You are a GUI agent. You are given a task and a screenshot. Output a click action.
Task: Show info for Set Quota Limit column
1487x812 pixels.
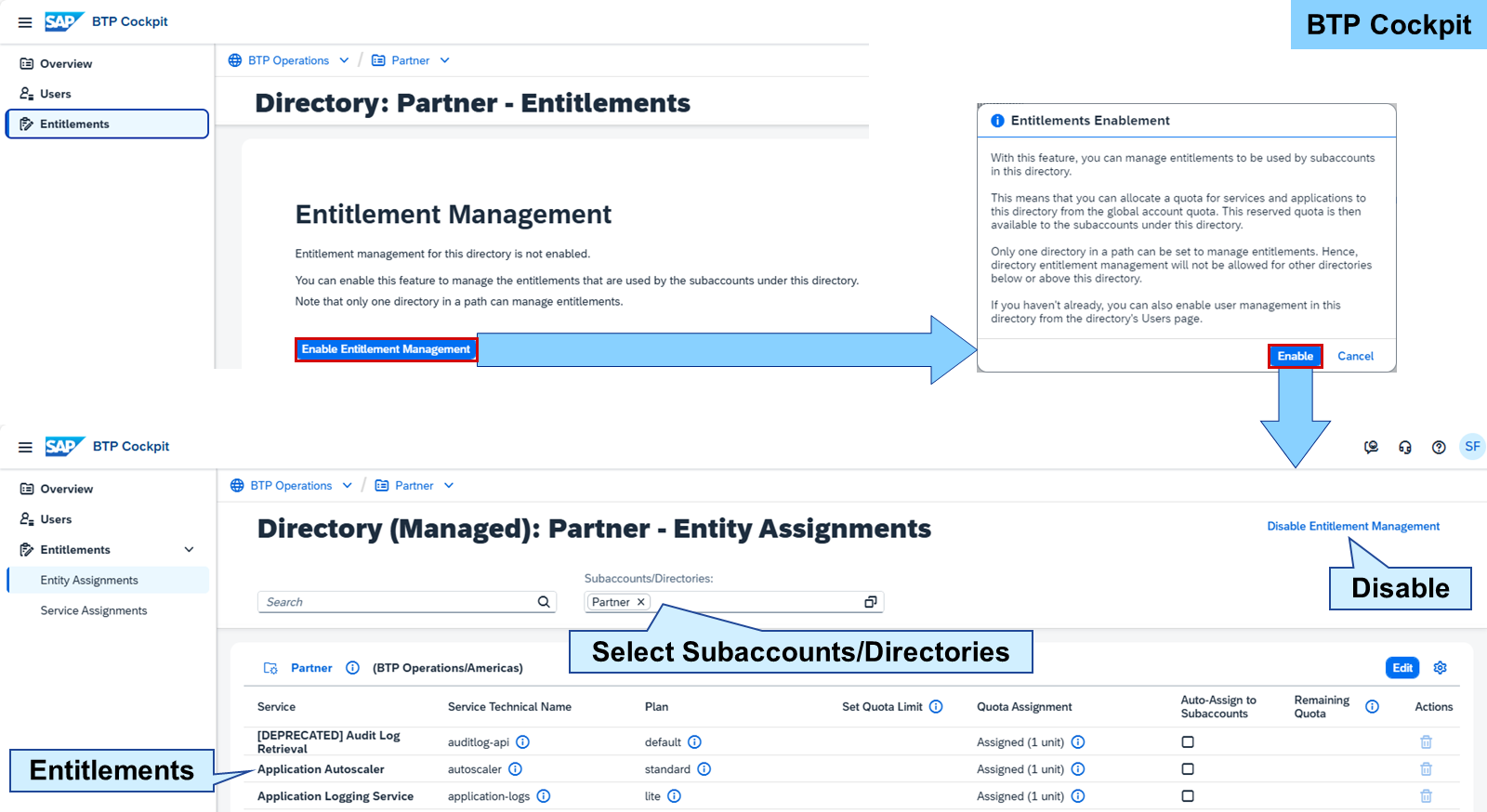coord(936,707)
